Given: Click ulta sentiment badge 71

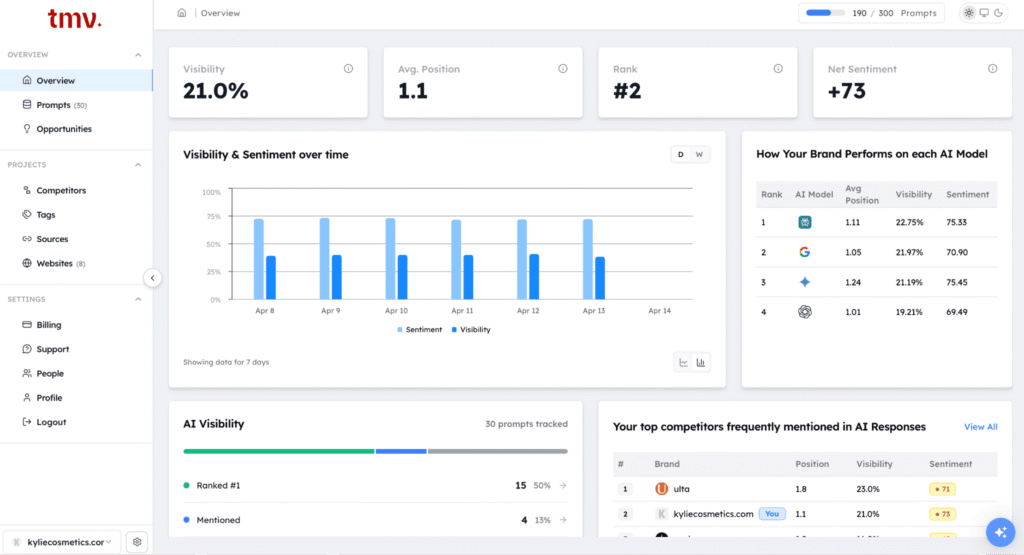Looking at the screenshot, I should pos(942,489).
